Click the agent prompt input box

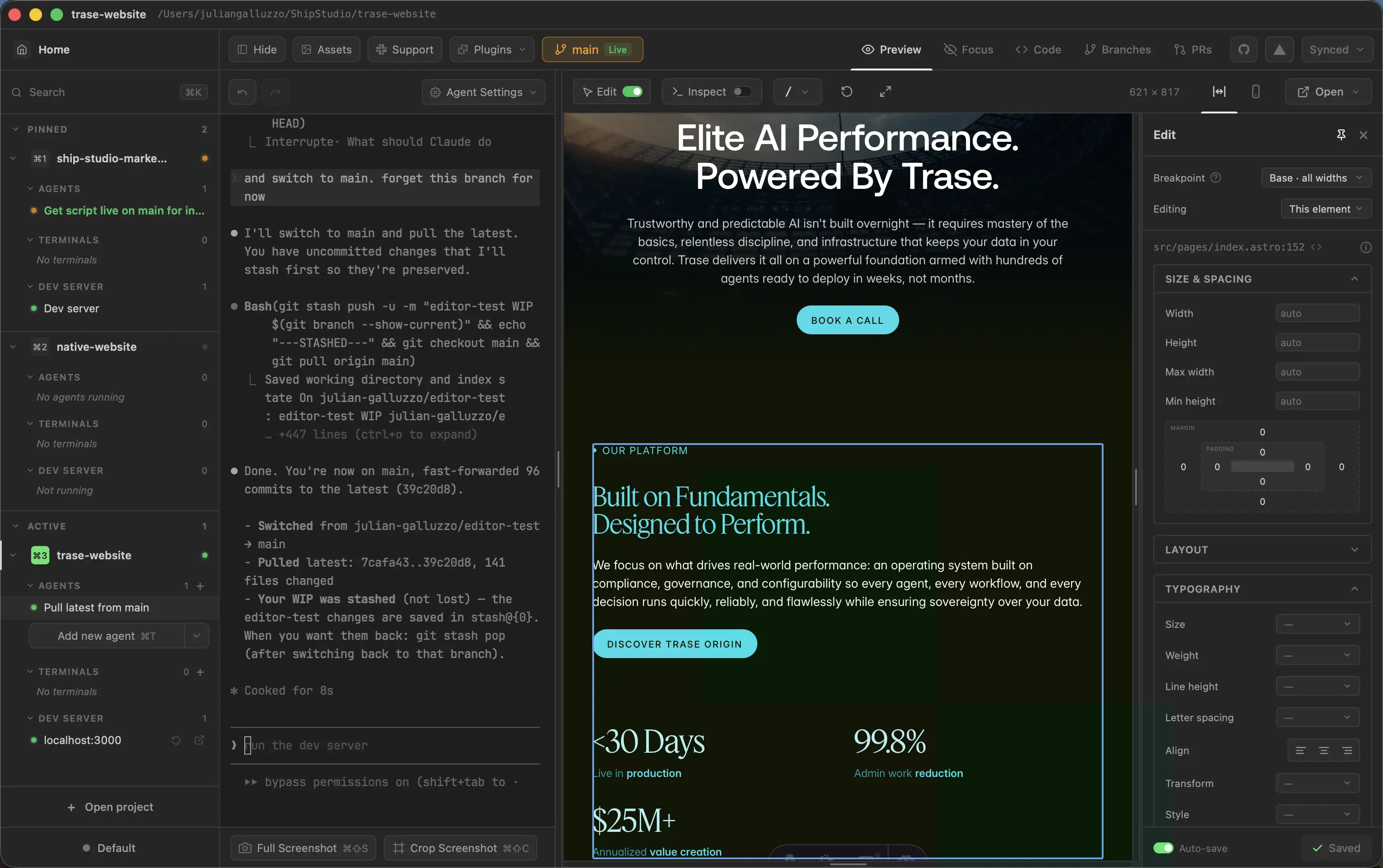click(x=385, y=745)
